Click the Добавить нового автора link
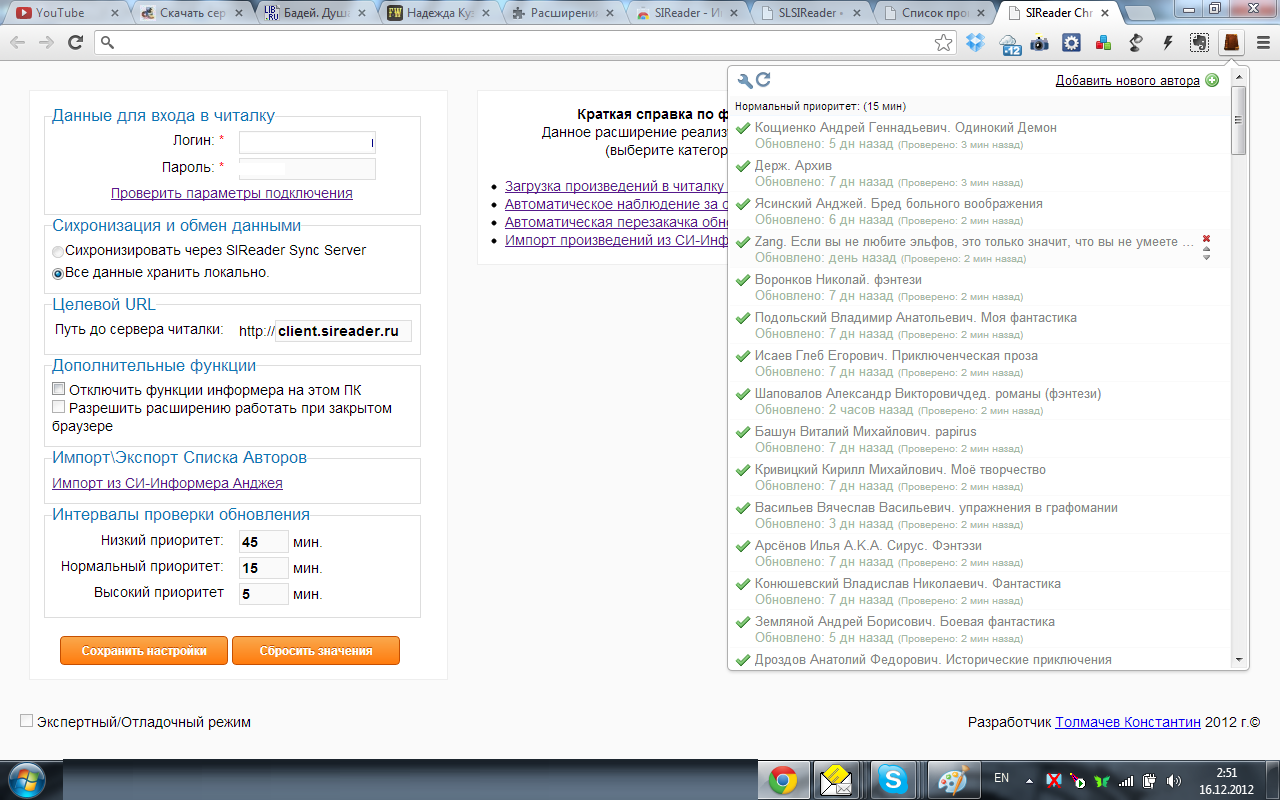The height and width of the screenshot is (800, 1280). coord(1127,81)
